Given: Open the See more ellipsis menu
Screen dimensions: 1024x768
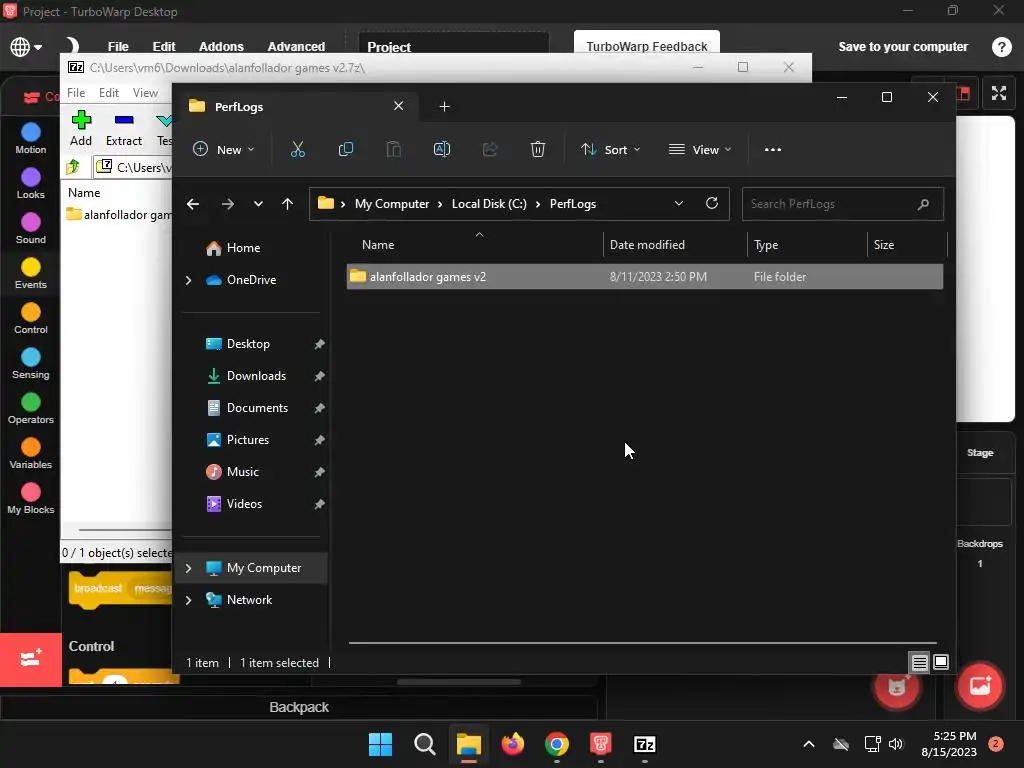Looking at the screenshot, I should 773,150.
